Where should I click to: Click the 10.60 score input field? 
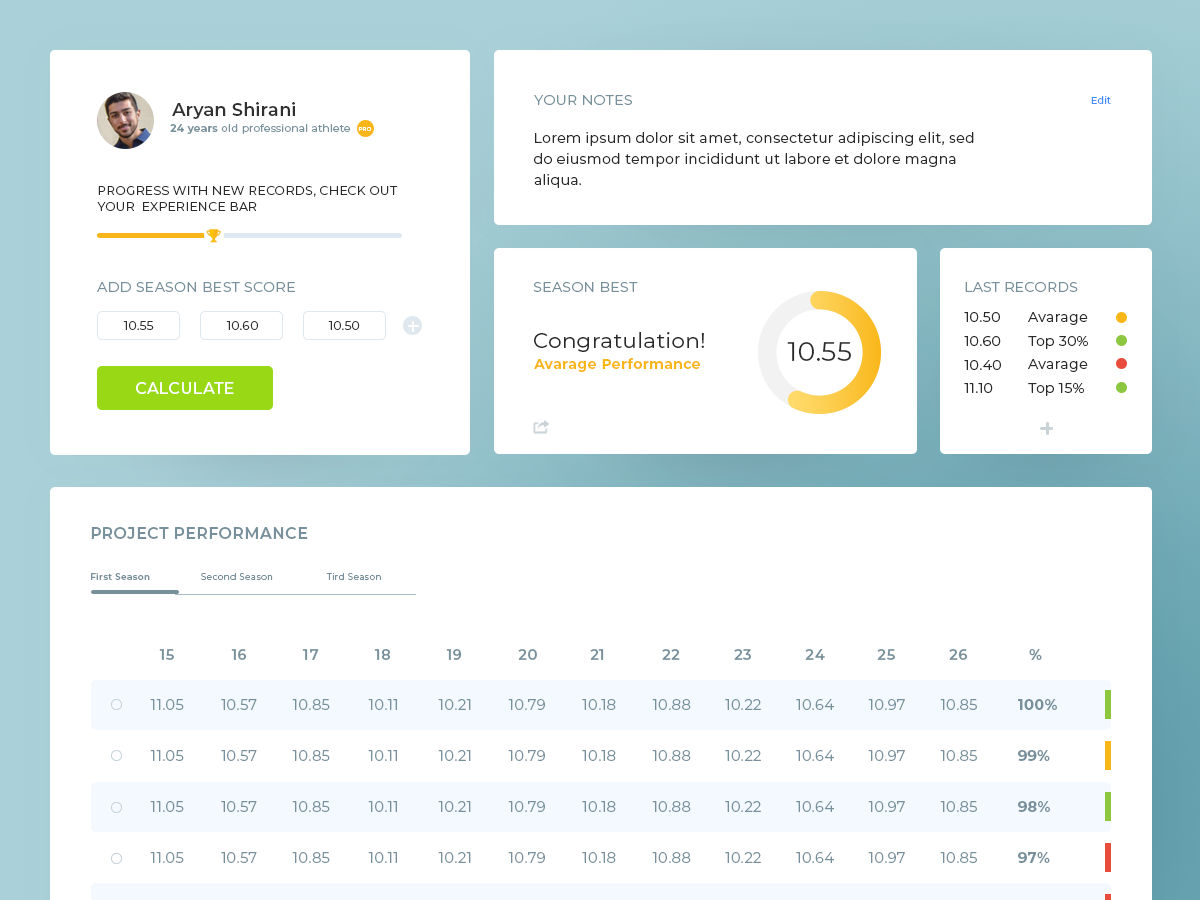241,325
